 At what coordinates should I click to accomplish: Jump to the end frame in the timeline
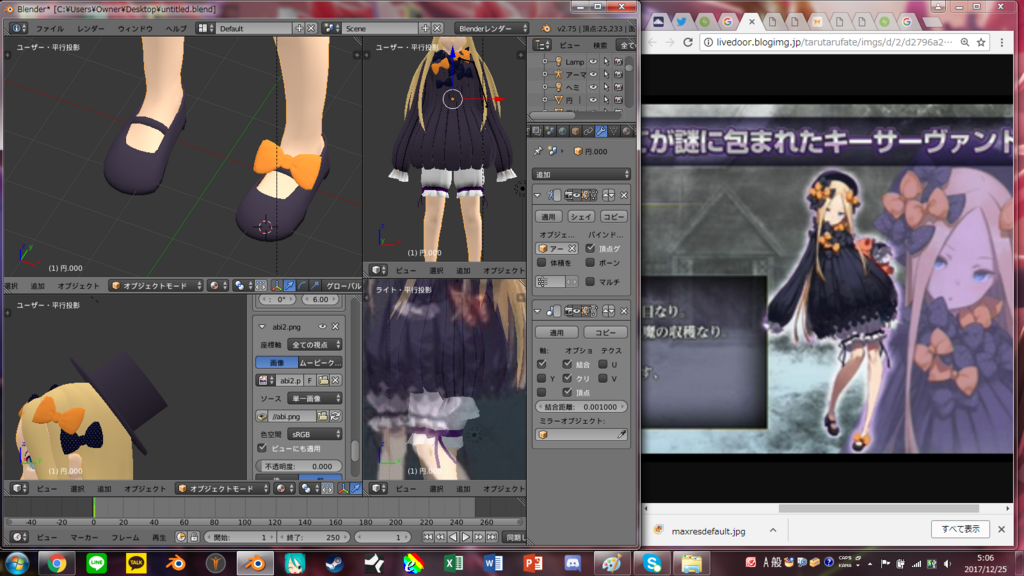[492, 537]
